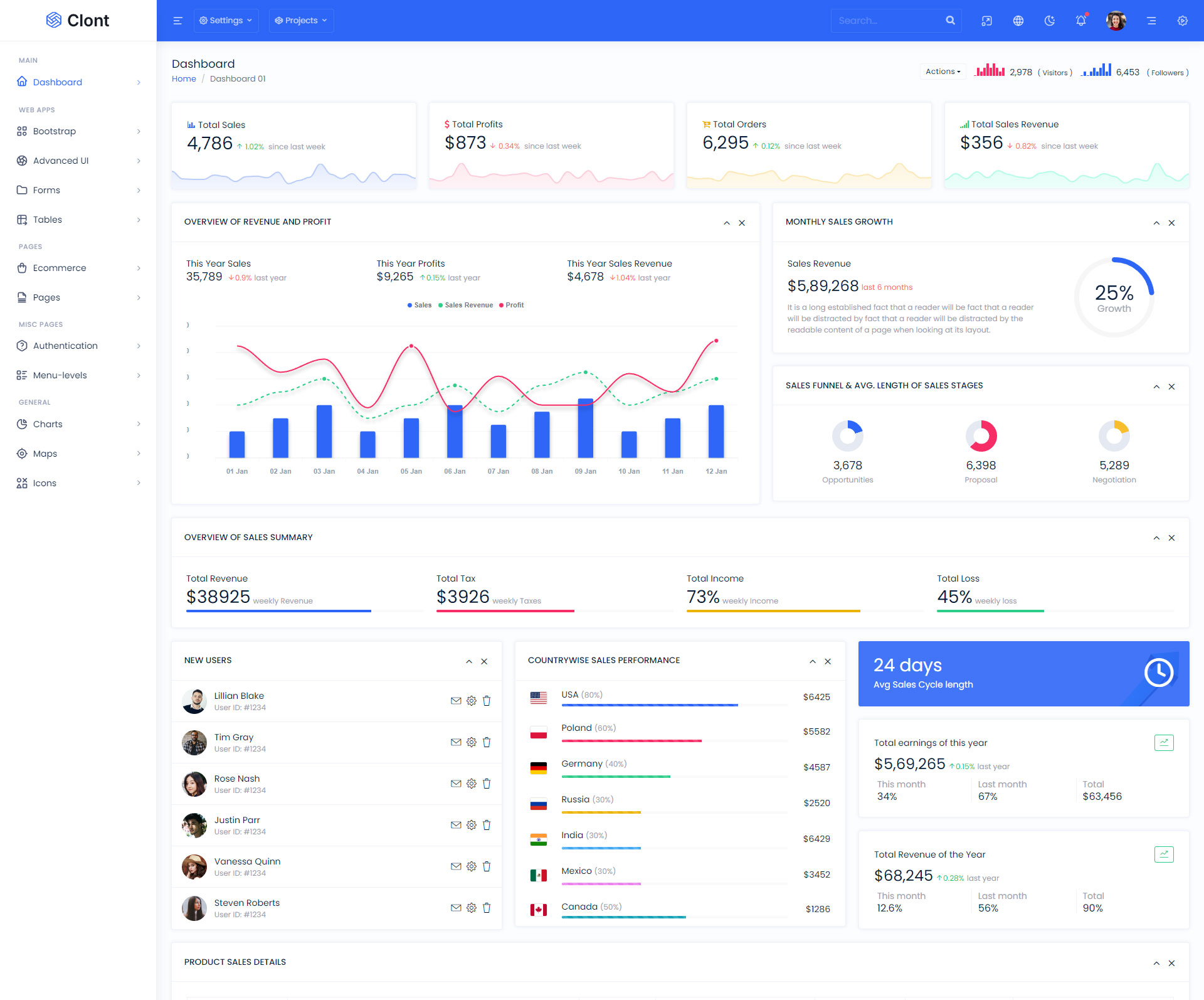1204x1000 pixels.
Task: Click trash icon for Tim Gray
Action: click(487, 742)
